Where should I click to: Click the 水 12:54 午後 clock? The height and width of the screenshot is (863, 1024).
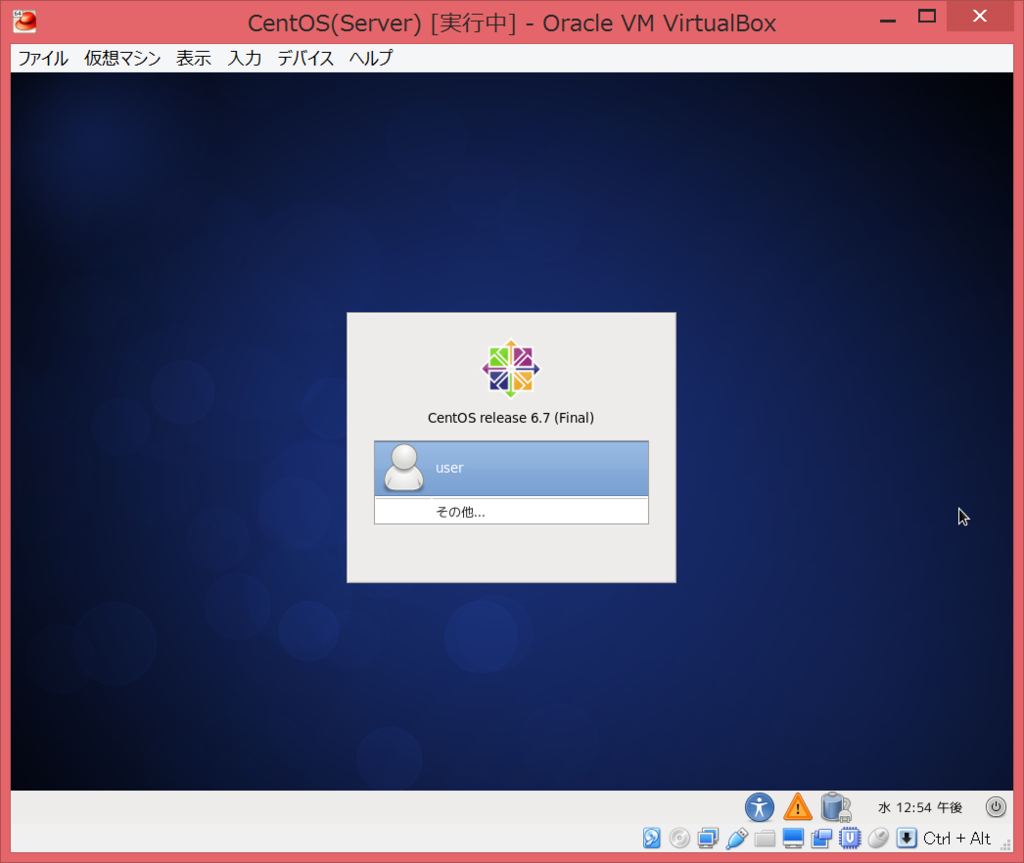920,807
